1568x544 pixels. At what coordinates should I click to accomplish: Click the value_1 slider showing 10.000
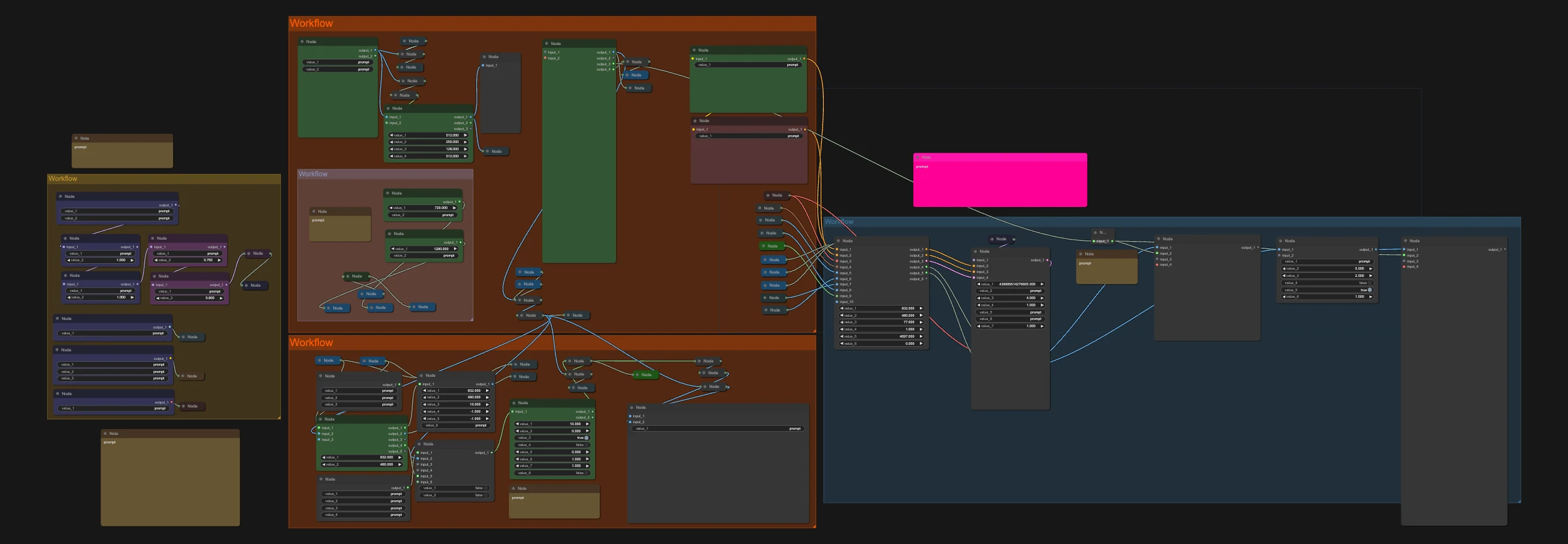553,424
